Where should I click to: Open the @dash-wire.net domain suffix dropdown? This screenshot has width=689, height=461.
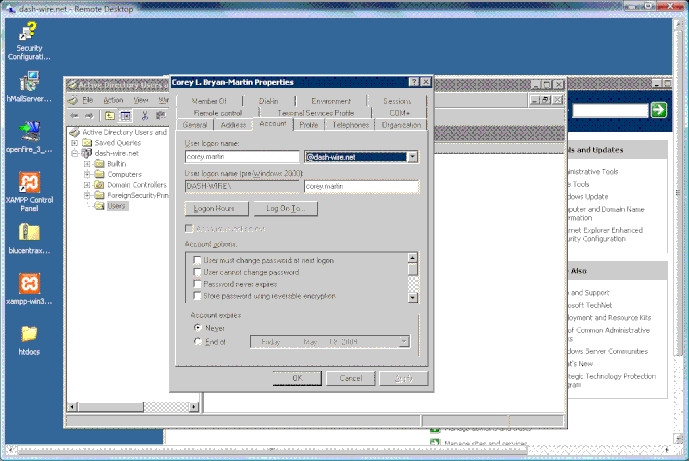pyautogui.click(x=412, y=157)
